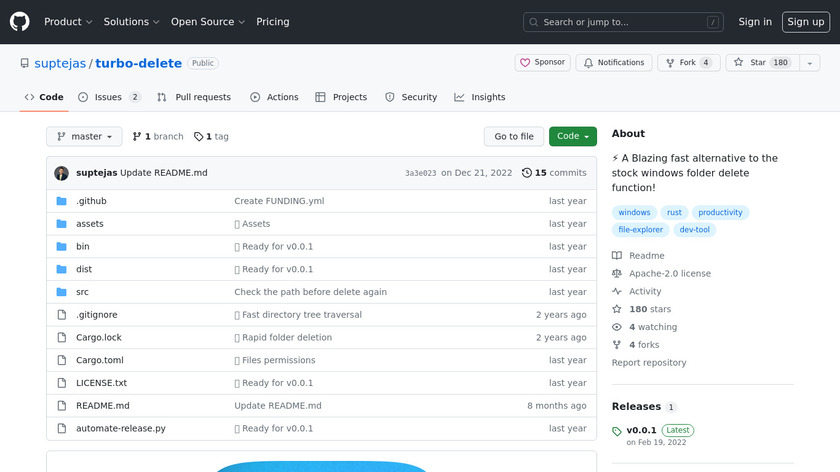Viewport: 840px width, 472px height.
Task: Open the commit history clock icon
Action: (527, 173)
